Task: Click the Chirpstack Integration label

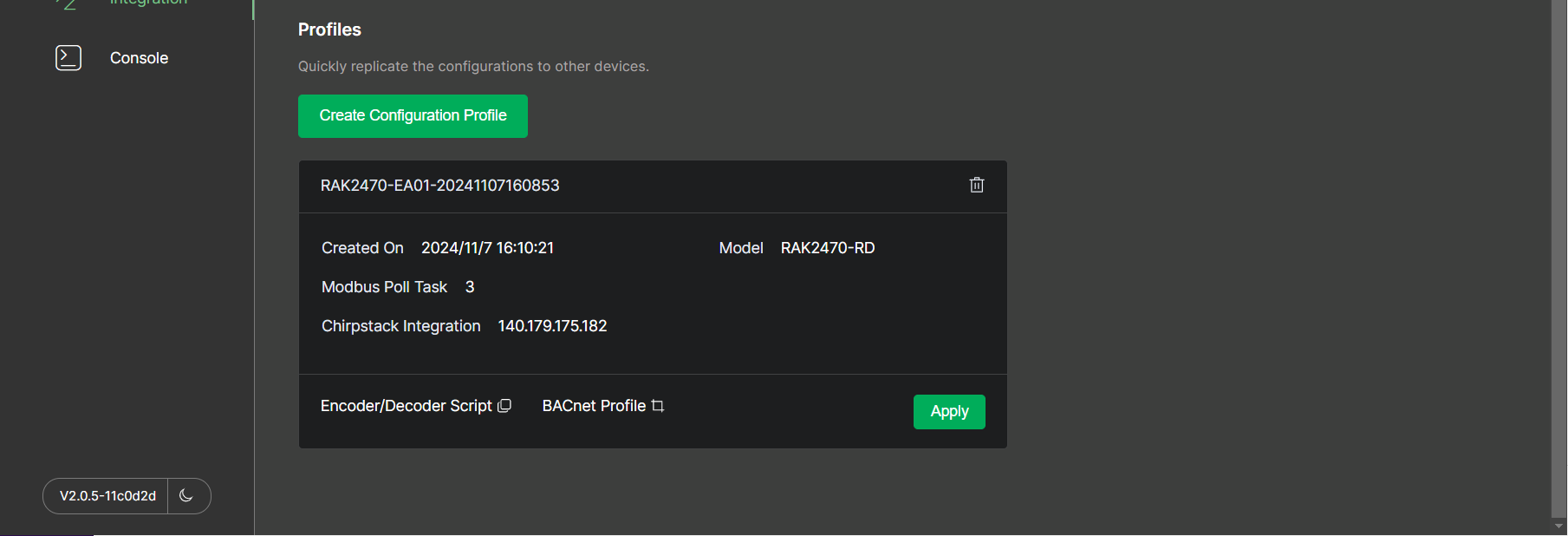Action: 401,326
